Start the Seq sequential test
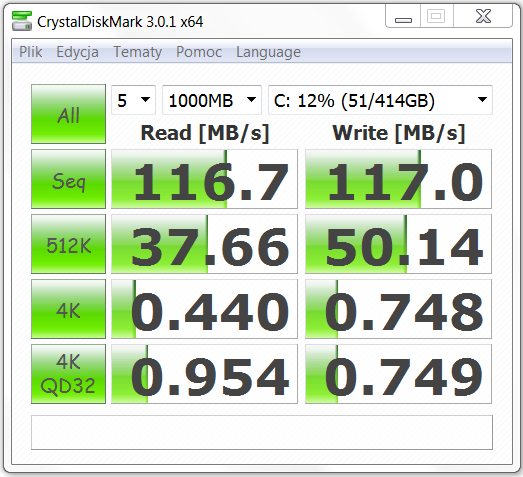The height and width of the screenshot is (477, 523). click(68, 179)
